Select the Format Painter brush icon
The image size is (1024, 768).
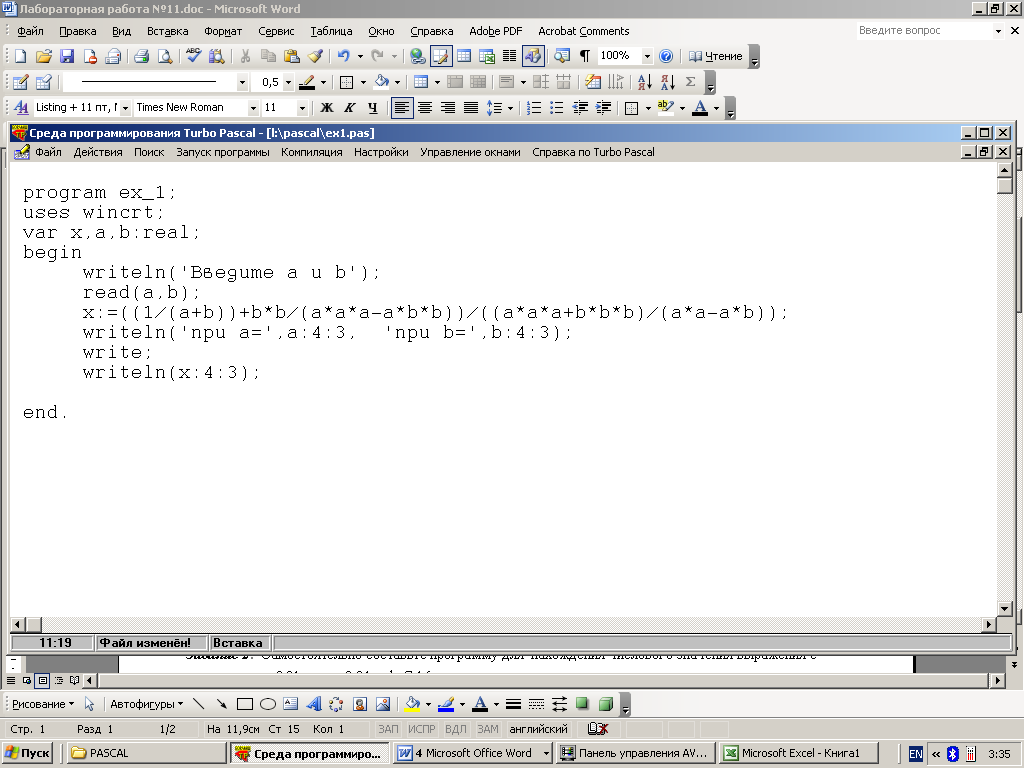pos(315,56)
